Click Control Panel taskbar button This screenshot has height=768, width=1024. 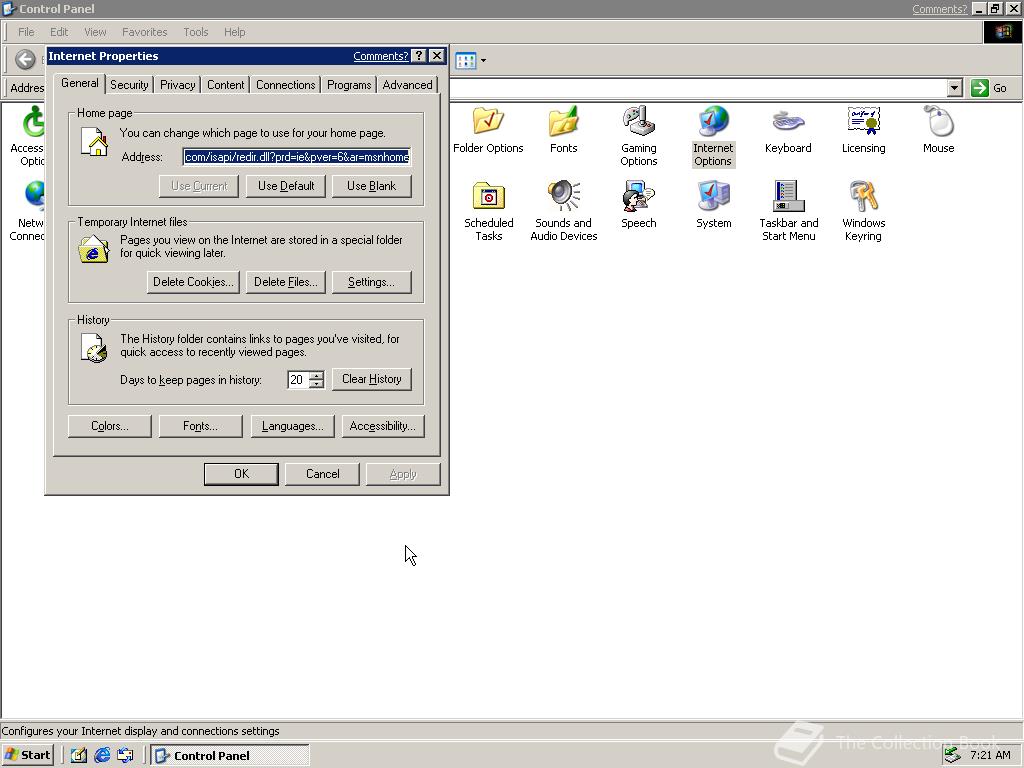pyautogui.click(x=230, y=755)
